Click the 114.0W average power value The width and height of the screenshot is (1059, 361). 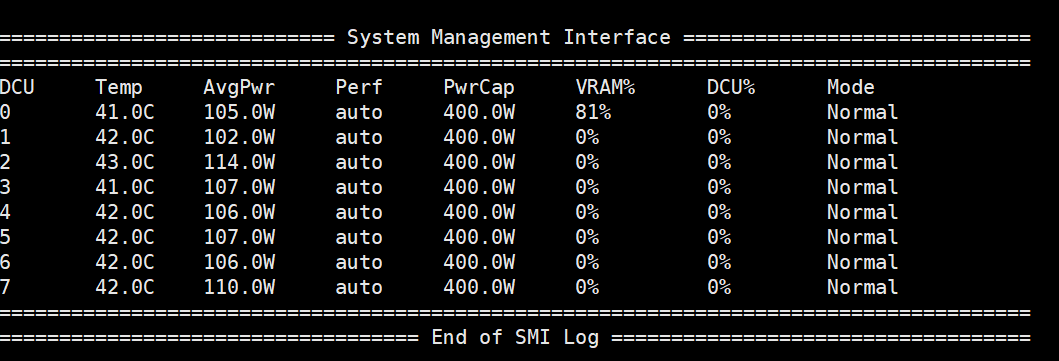(239, 162)
